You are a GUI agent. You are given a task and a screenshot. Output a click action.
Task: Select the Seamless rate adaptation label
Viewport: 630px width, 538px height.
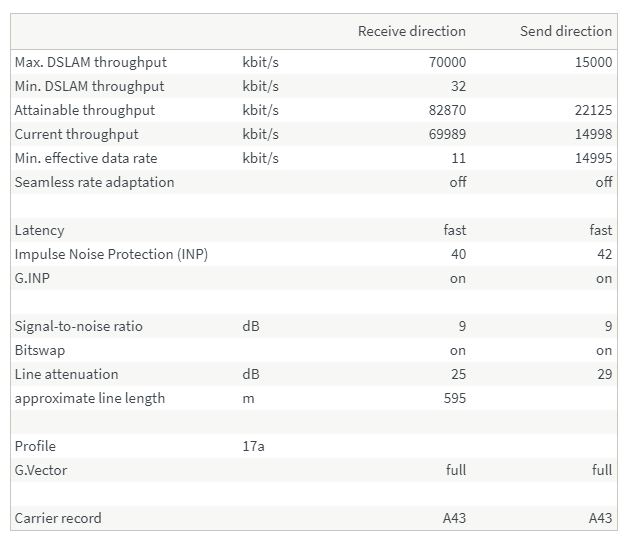click(x=94, y=182)
